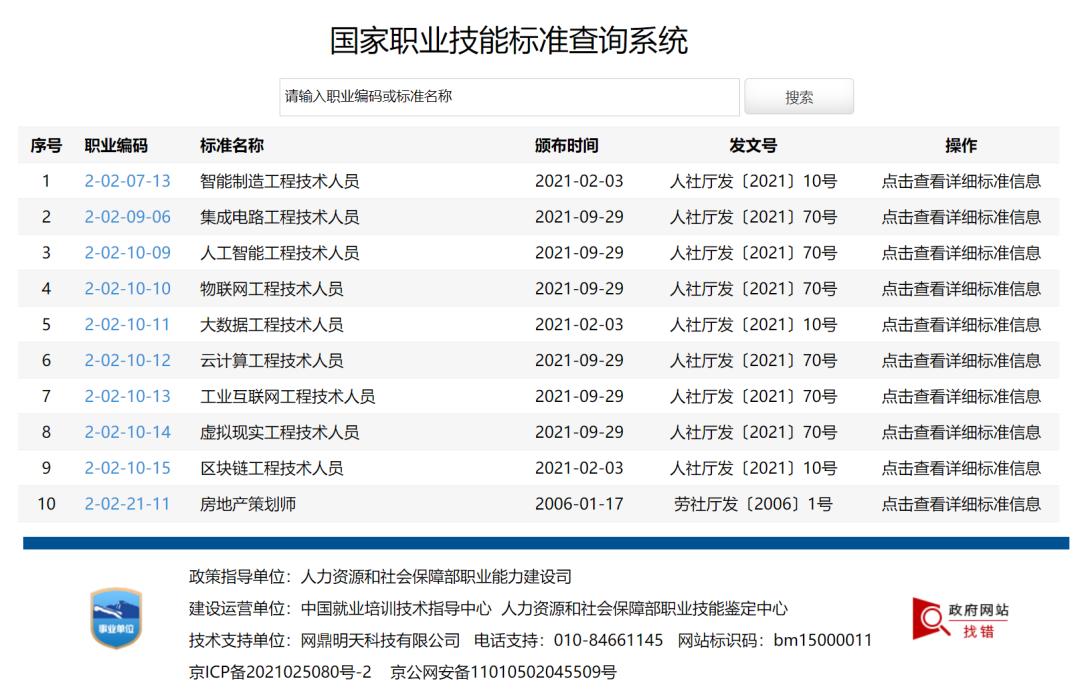1080x683 pixels.
Task: View detailed standard info for 智能制造工程技术人员
Action: (x=961, y=181)
